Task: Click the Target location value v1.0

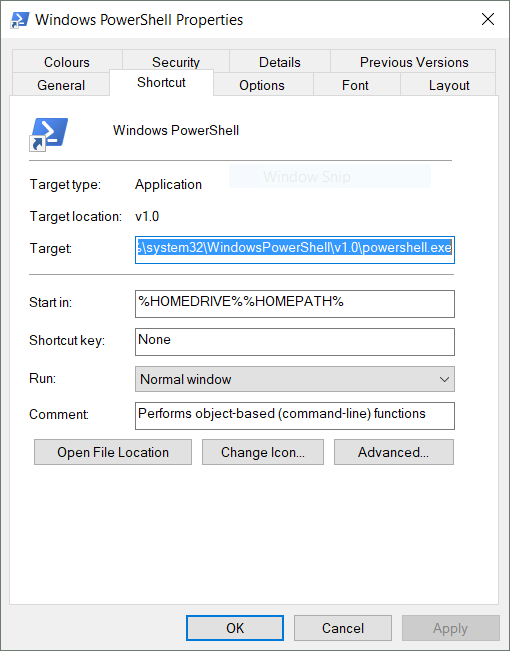Action: [x=147, y=216]
